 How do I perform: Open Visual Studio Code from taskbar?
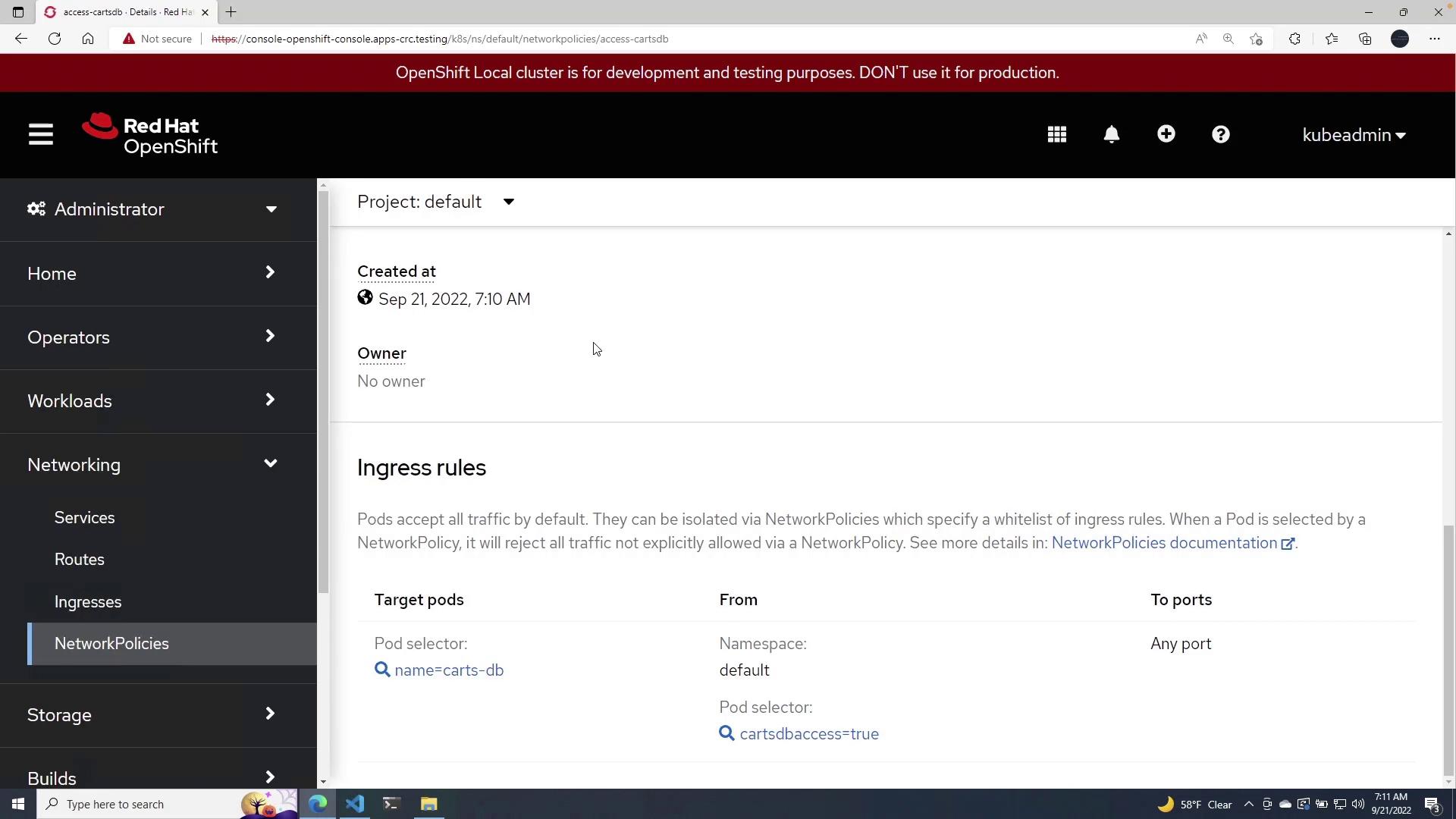click(354, 804)
